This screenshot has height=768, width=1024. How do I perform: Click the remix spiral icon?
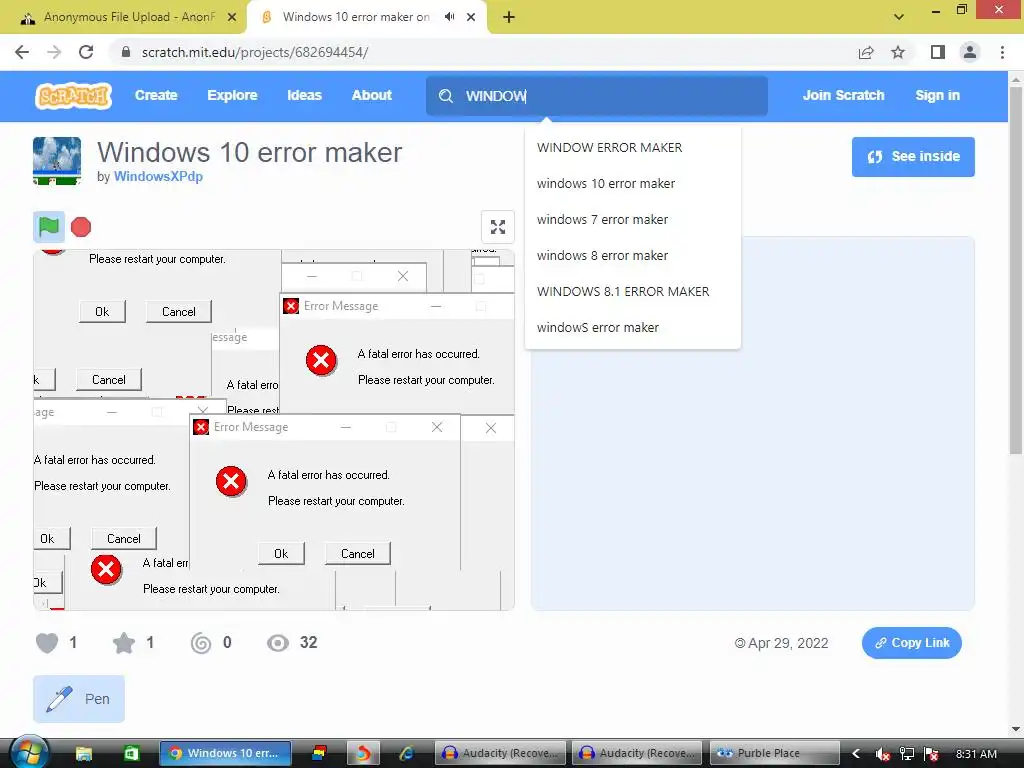pyautogui.click(x=200, y=643)
